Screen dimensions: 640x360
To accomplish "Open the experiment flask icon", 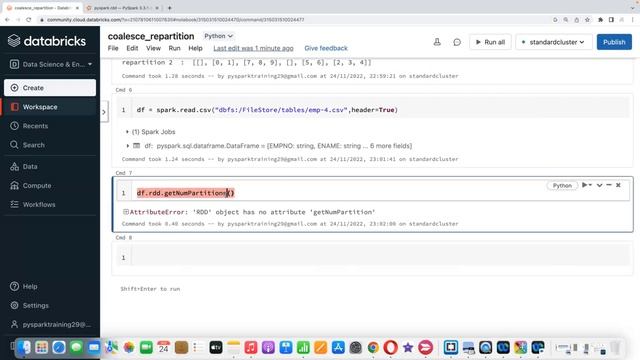I will click(x=437, y=42).
